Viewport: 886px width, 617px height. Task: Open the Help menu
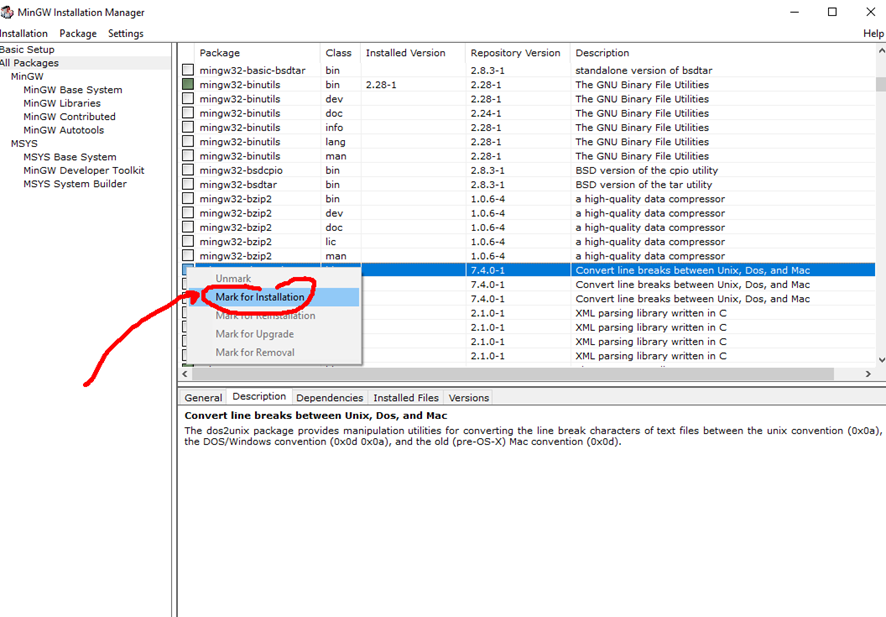coord(873,33)
